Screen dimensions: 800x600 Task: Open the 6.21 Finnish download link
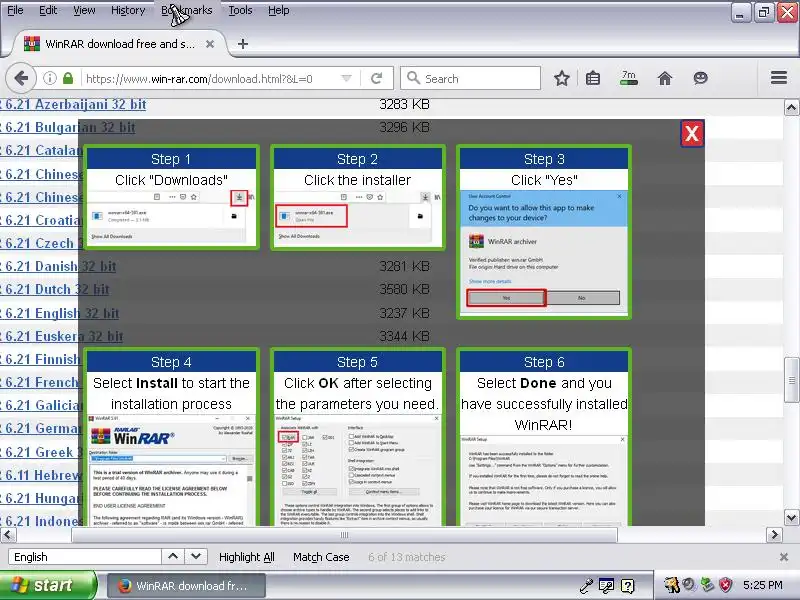click(40, 359)
